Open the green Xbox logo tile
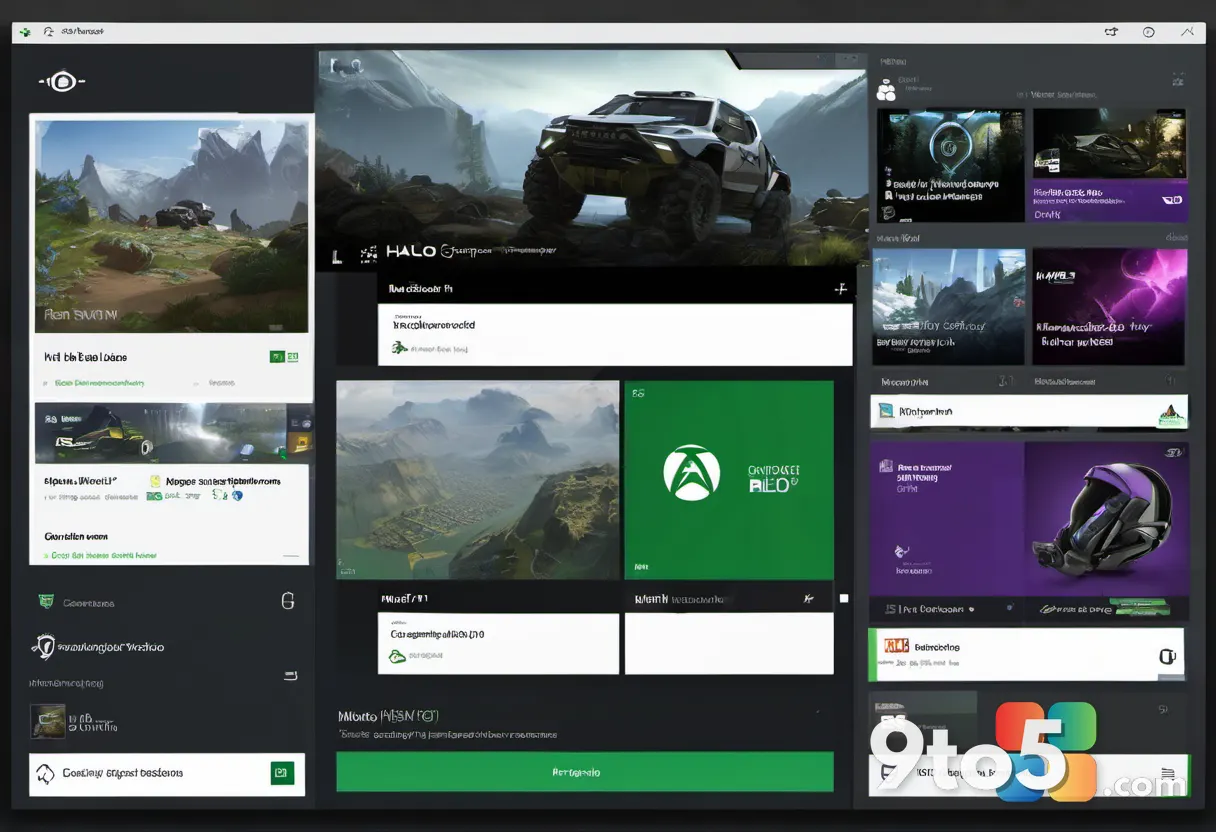Image resolution: width=1216 pixels, height=832 pixels. (x=729, y=479)
